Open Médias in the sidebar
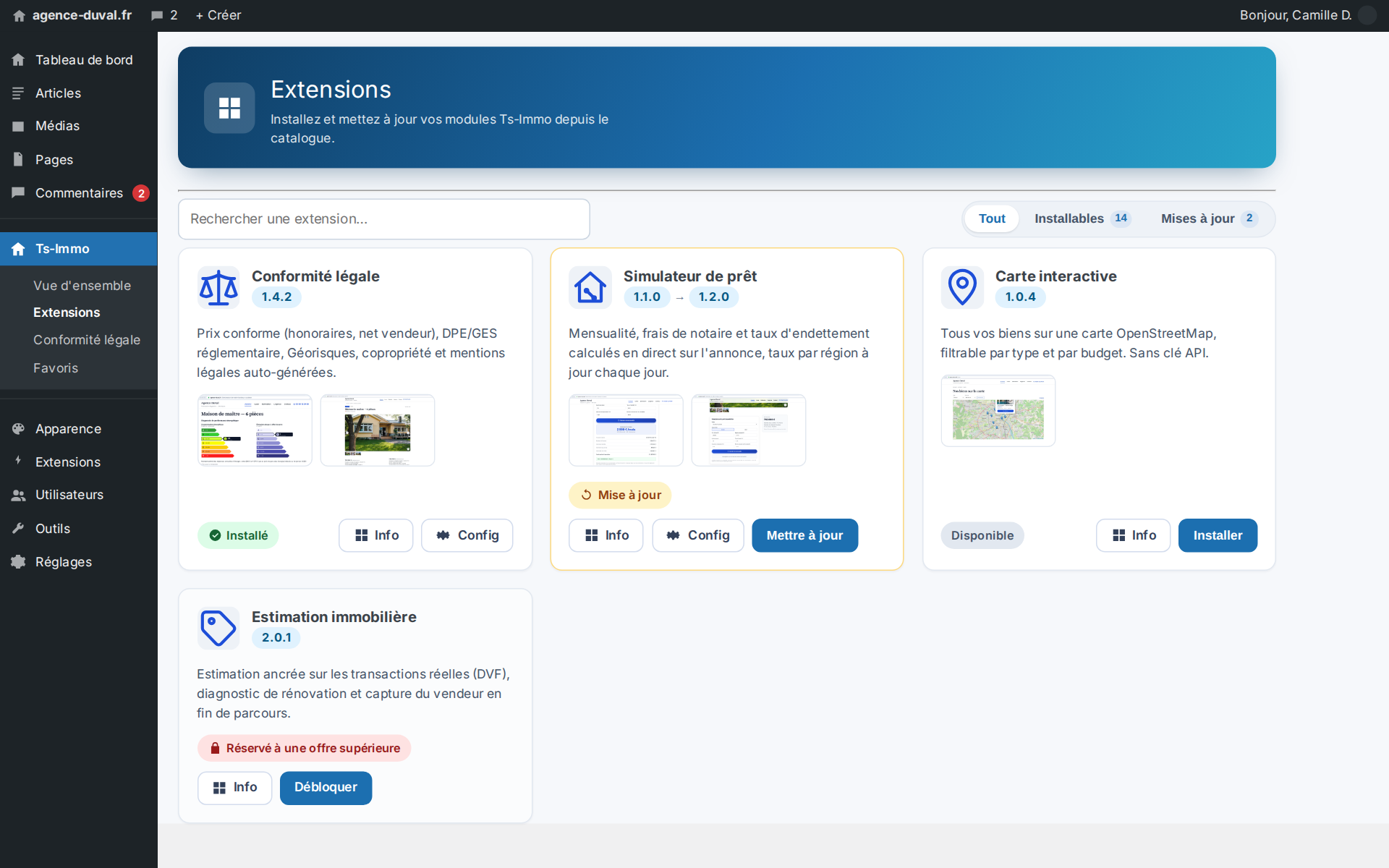Image resolution: width=1389 pixels, height=868 pixels. tap(78, 126)
